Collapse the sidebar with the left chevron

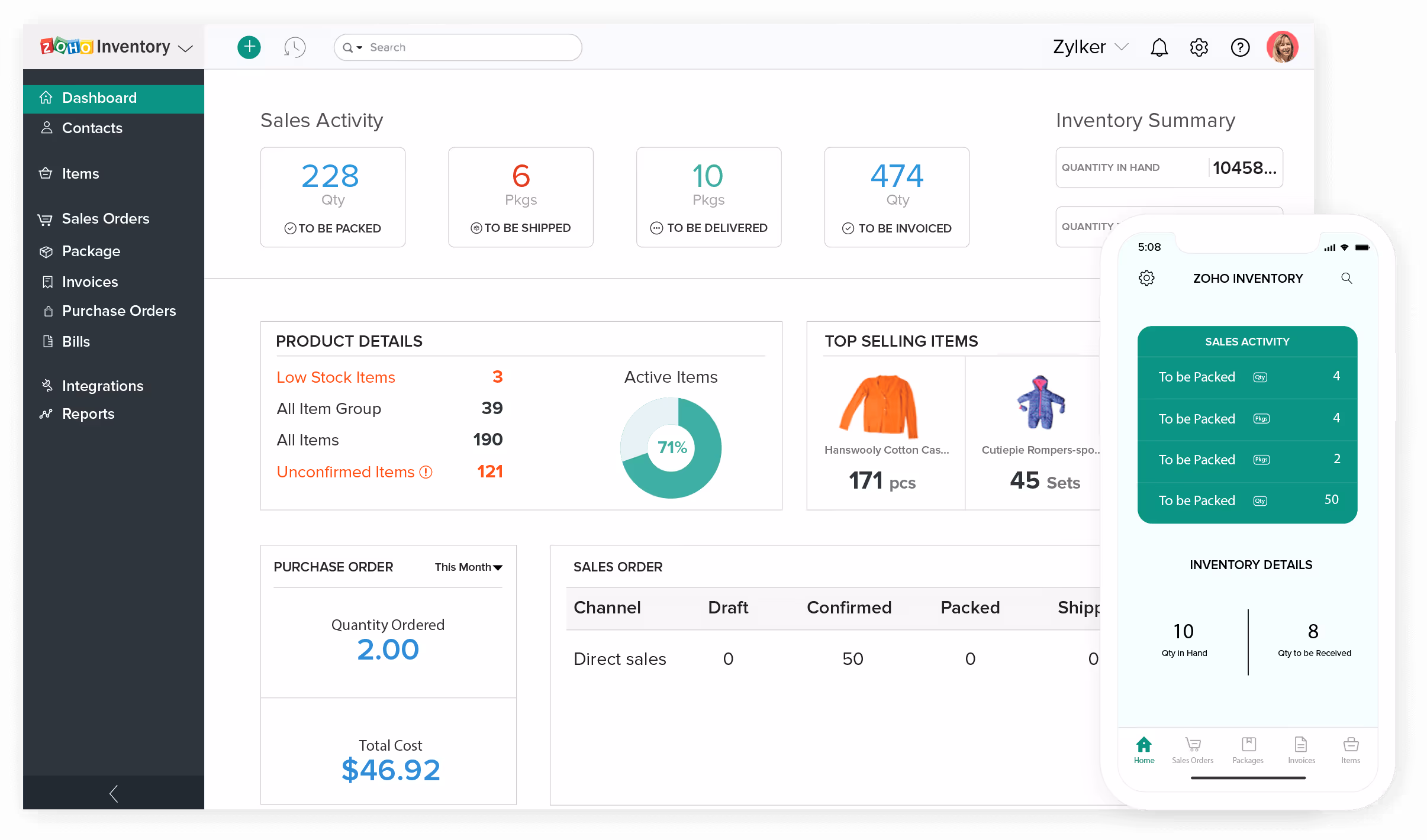point(114,793)
